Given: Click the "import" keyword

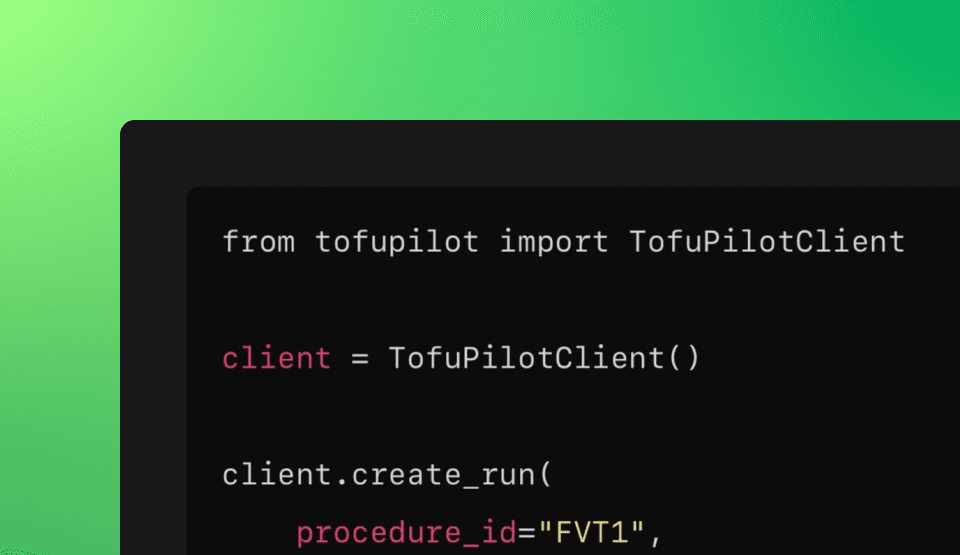Looking at the screenshot, I should 554,241.
